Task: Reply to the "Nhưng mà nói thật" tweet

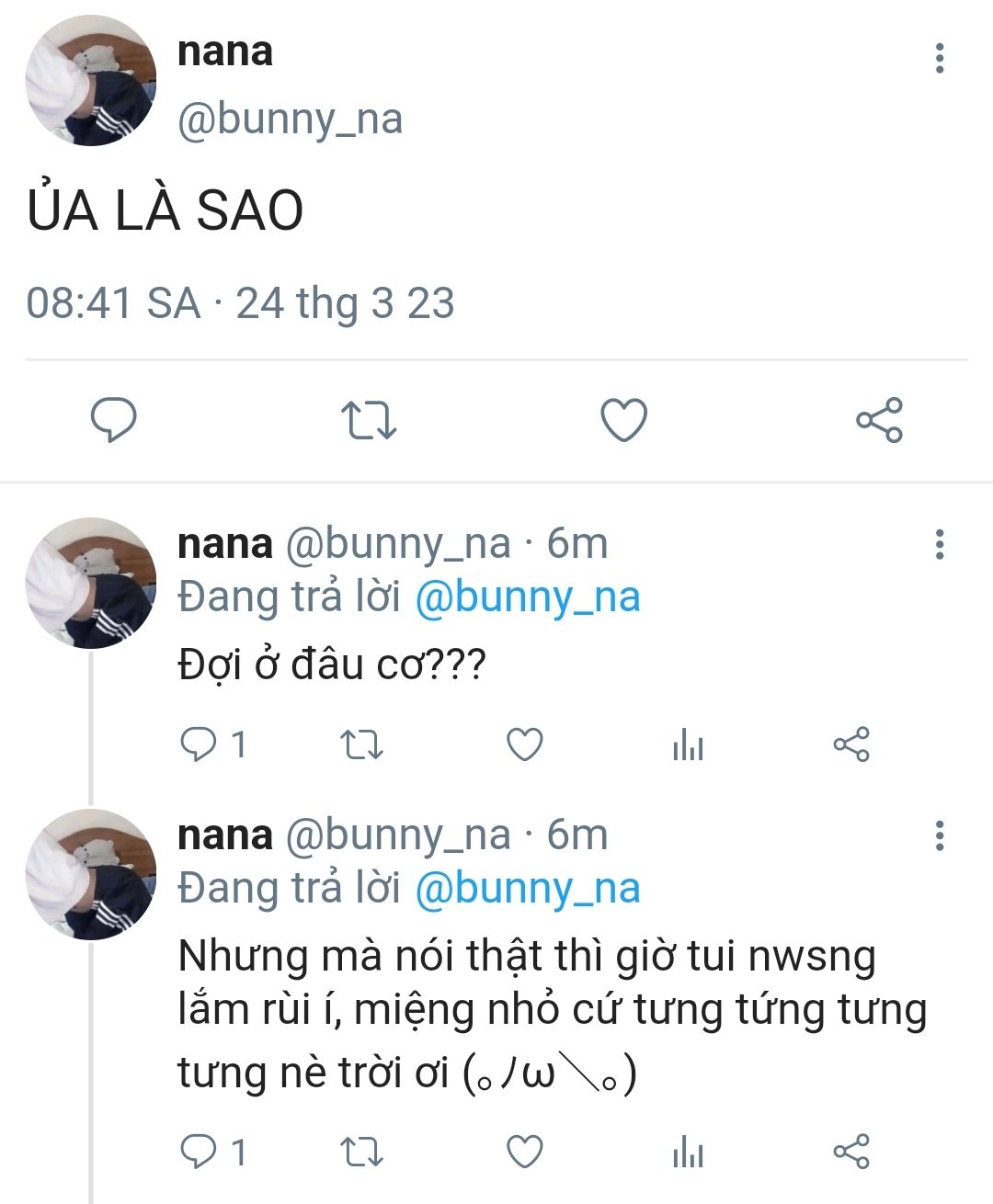Action: [x=197, y=1152]
